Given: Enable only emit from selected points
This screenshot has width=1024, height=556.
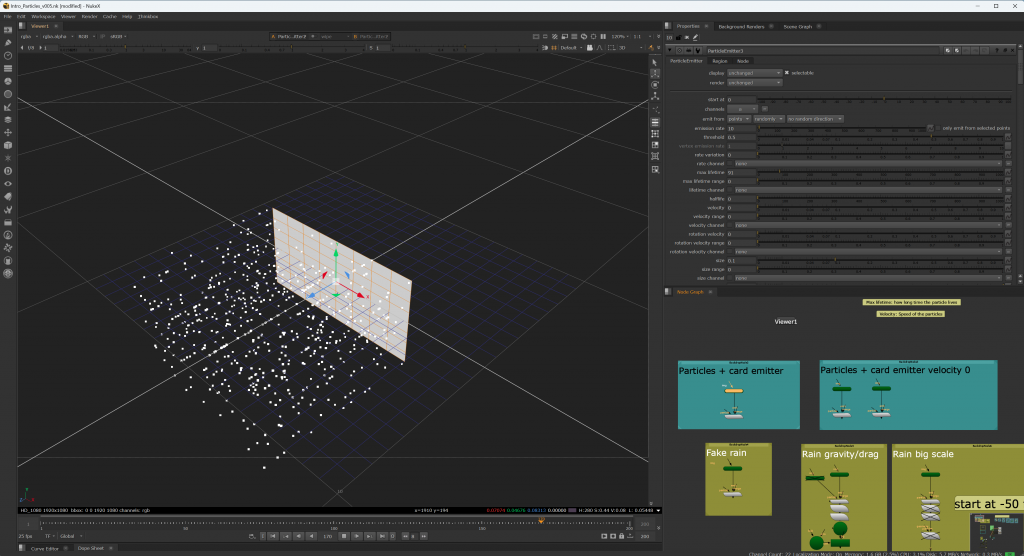Looking at the screenshot, I should tap(938, 128).
